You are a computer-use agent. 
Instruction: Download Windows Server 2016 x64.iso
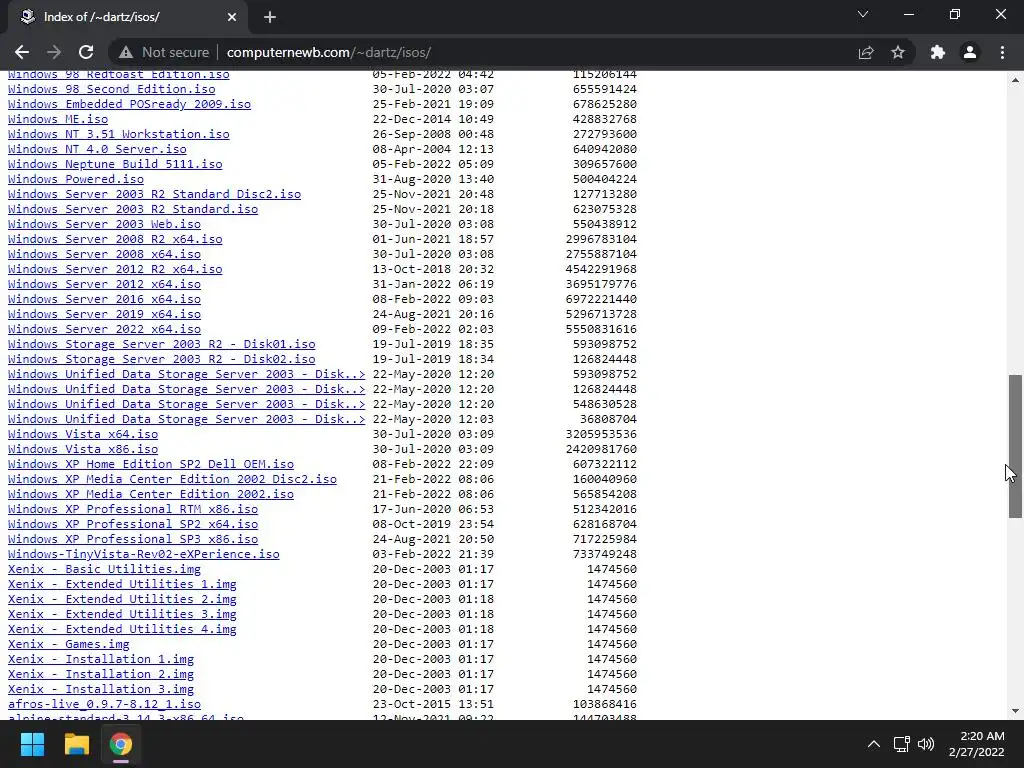click(104, 299)
